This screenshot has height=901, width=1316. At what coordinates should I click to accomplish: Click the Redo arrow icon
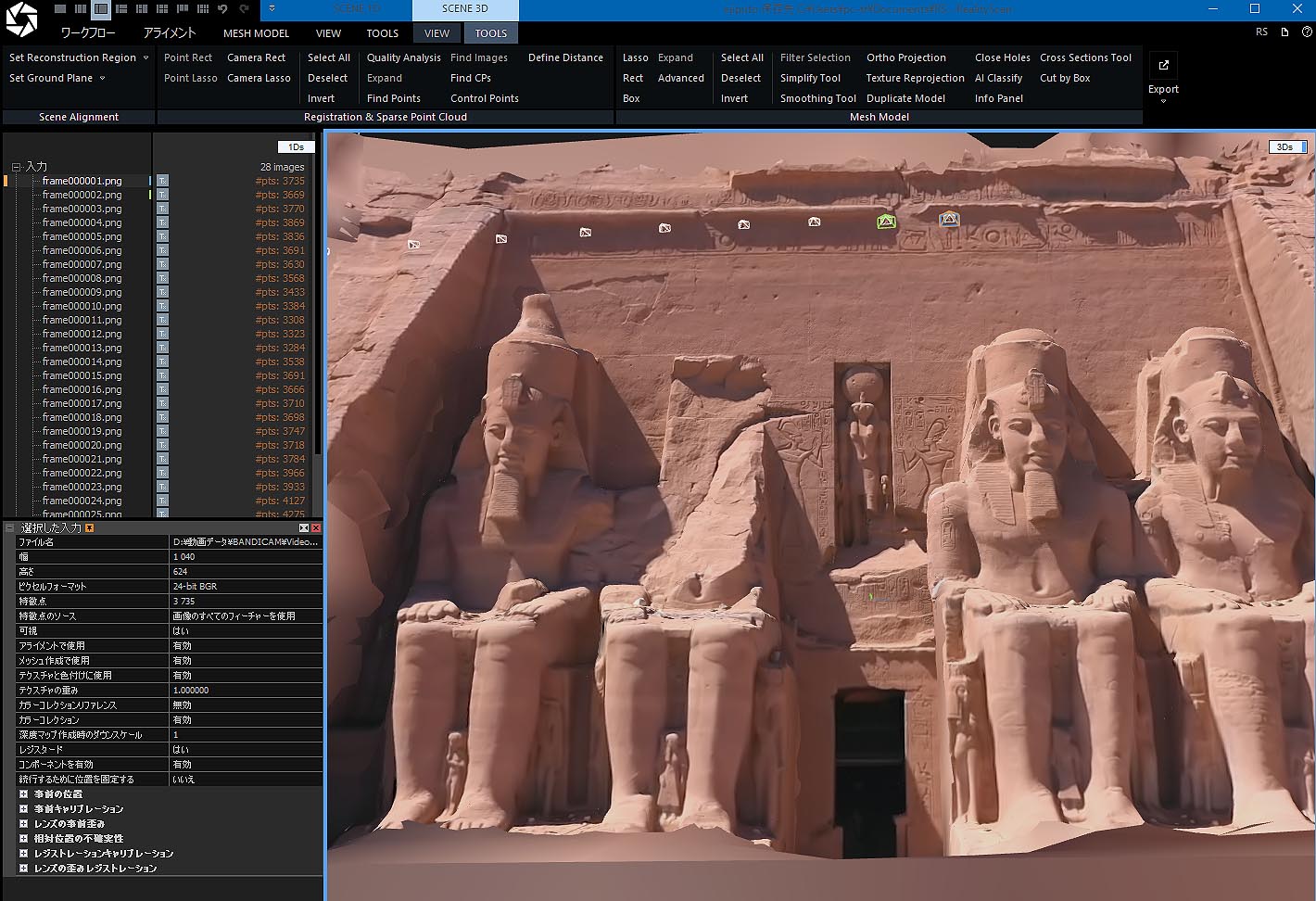[244, 8]
